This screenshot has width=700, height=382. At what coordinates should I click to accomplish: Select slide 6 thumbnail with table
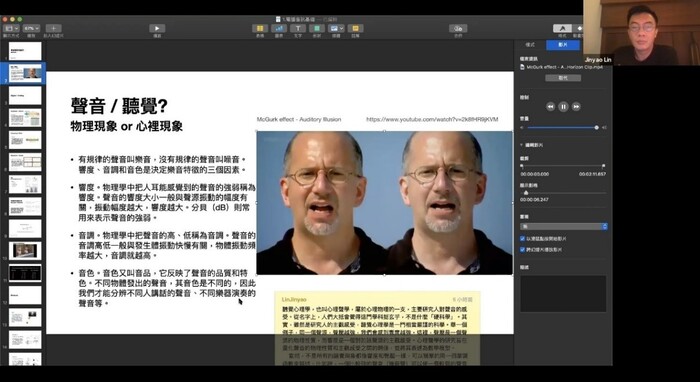tap(25, 162)
